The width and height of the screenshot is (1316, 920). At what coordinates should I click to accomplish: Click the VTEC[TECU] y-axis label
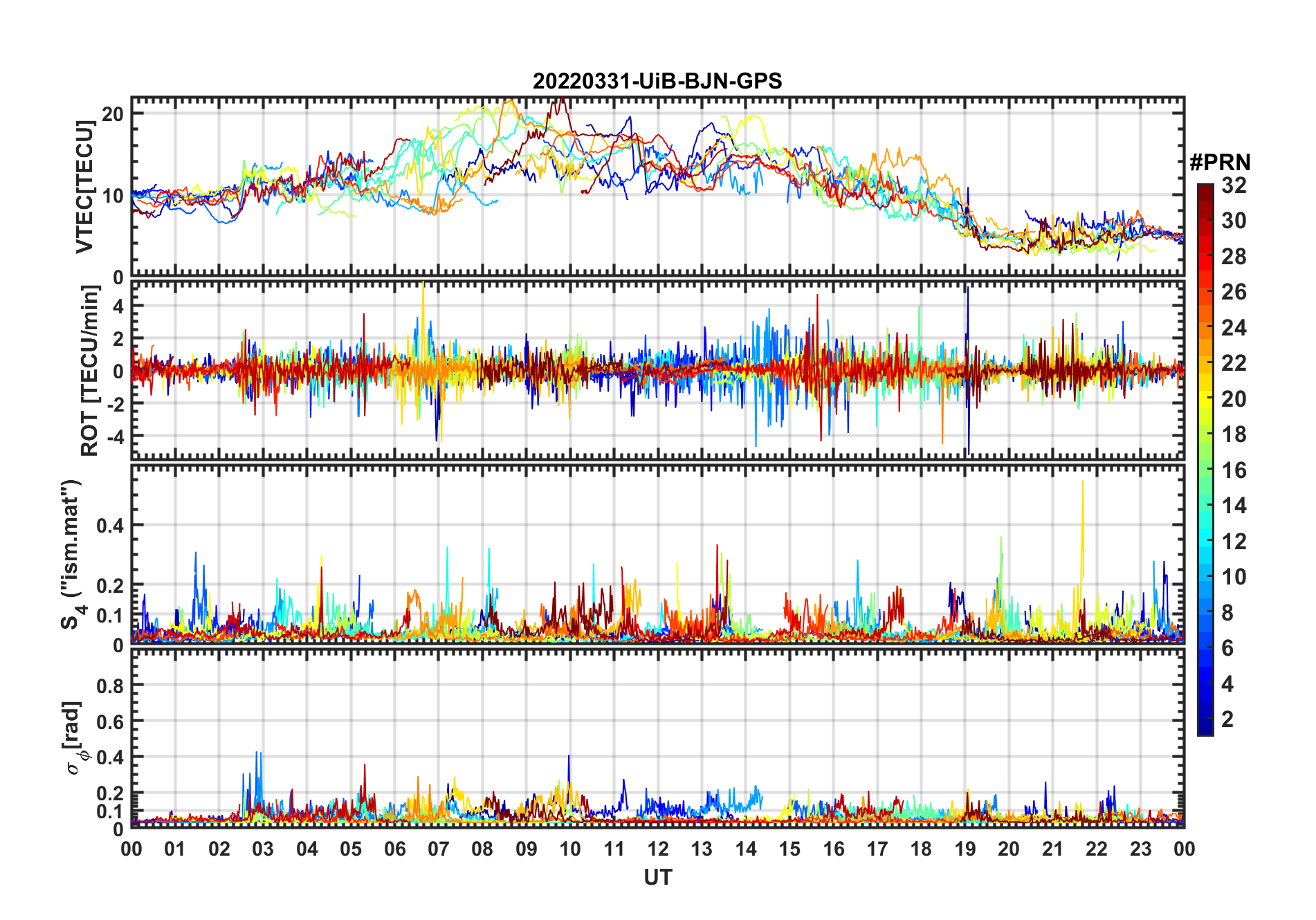[x=84, y=187]
